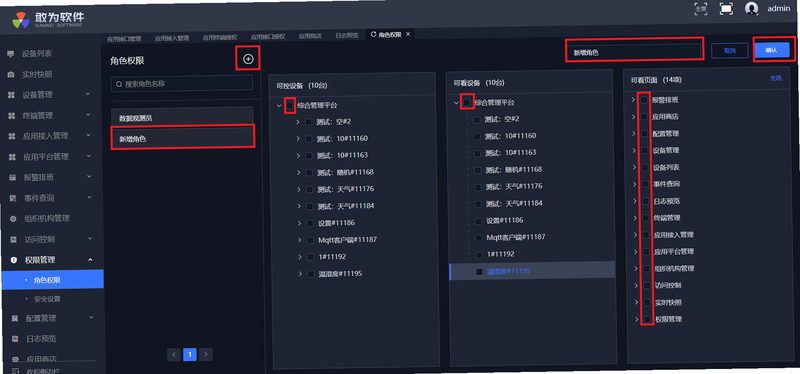Check 综合管理平台 in 可控设备 panel
800x374 pixels.
coord(290,105)
